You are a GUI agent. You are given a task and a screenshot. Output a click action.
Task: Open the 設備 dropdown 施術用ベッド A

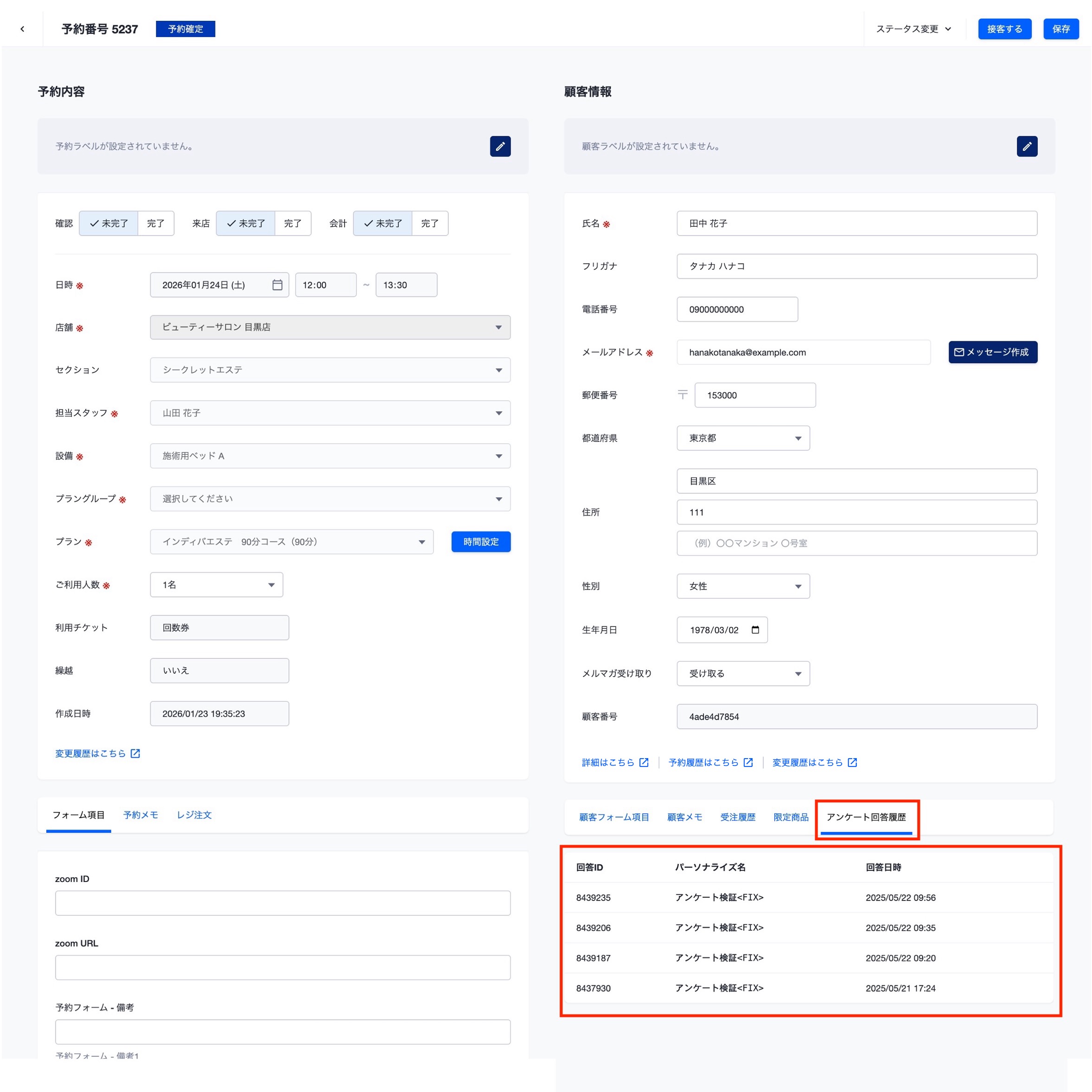coord(330,455)
